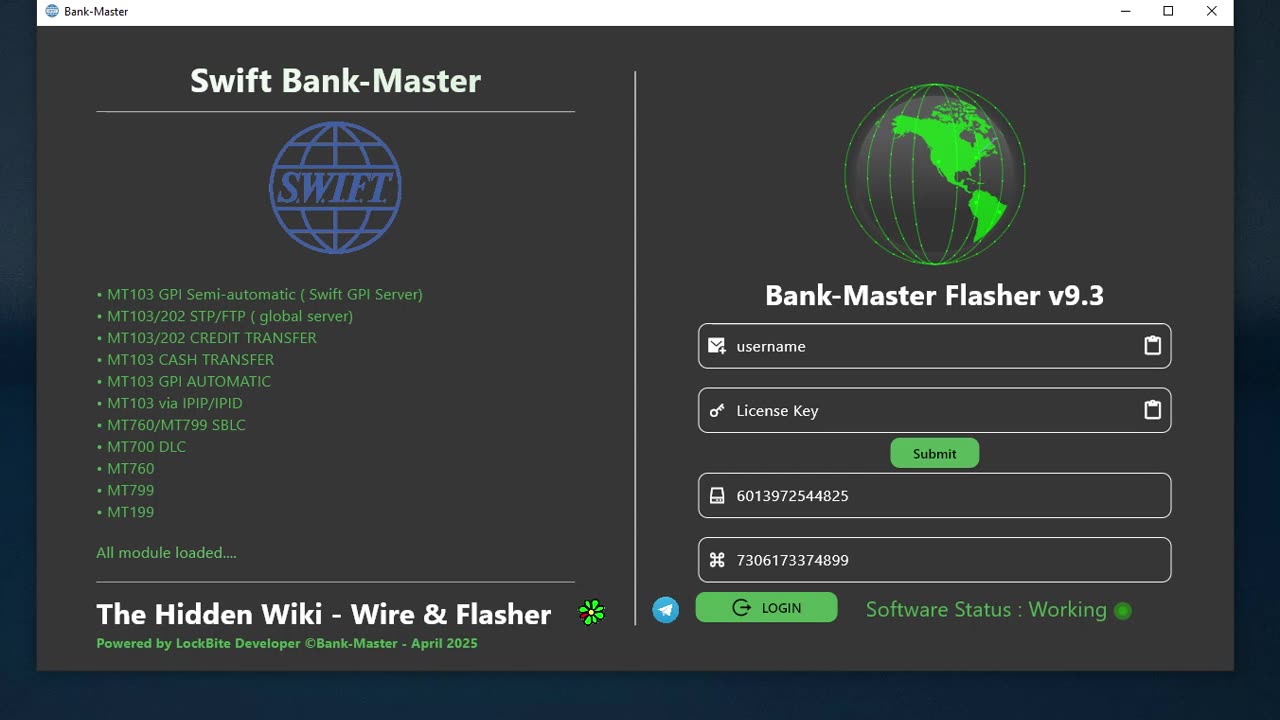Viewport: 1280px width, 720px height.
Task: Click the envelope icon in username field
Action: (716, 346)
